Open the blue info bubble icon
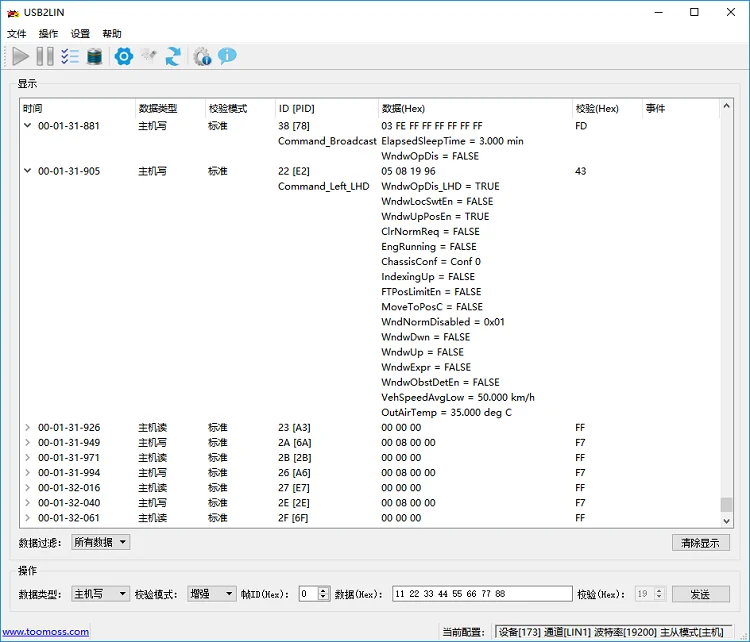The width and height of the screenshot is (750, 642). [x=227, y=56]
